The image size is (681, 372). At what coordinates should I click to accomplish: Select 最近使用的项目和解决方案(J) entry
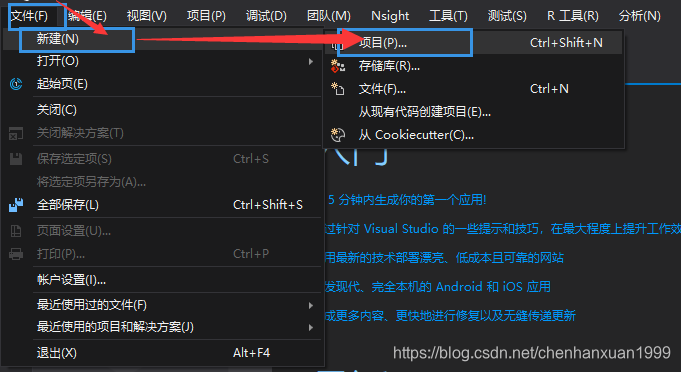(x=163, y=327)
